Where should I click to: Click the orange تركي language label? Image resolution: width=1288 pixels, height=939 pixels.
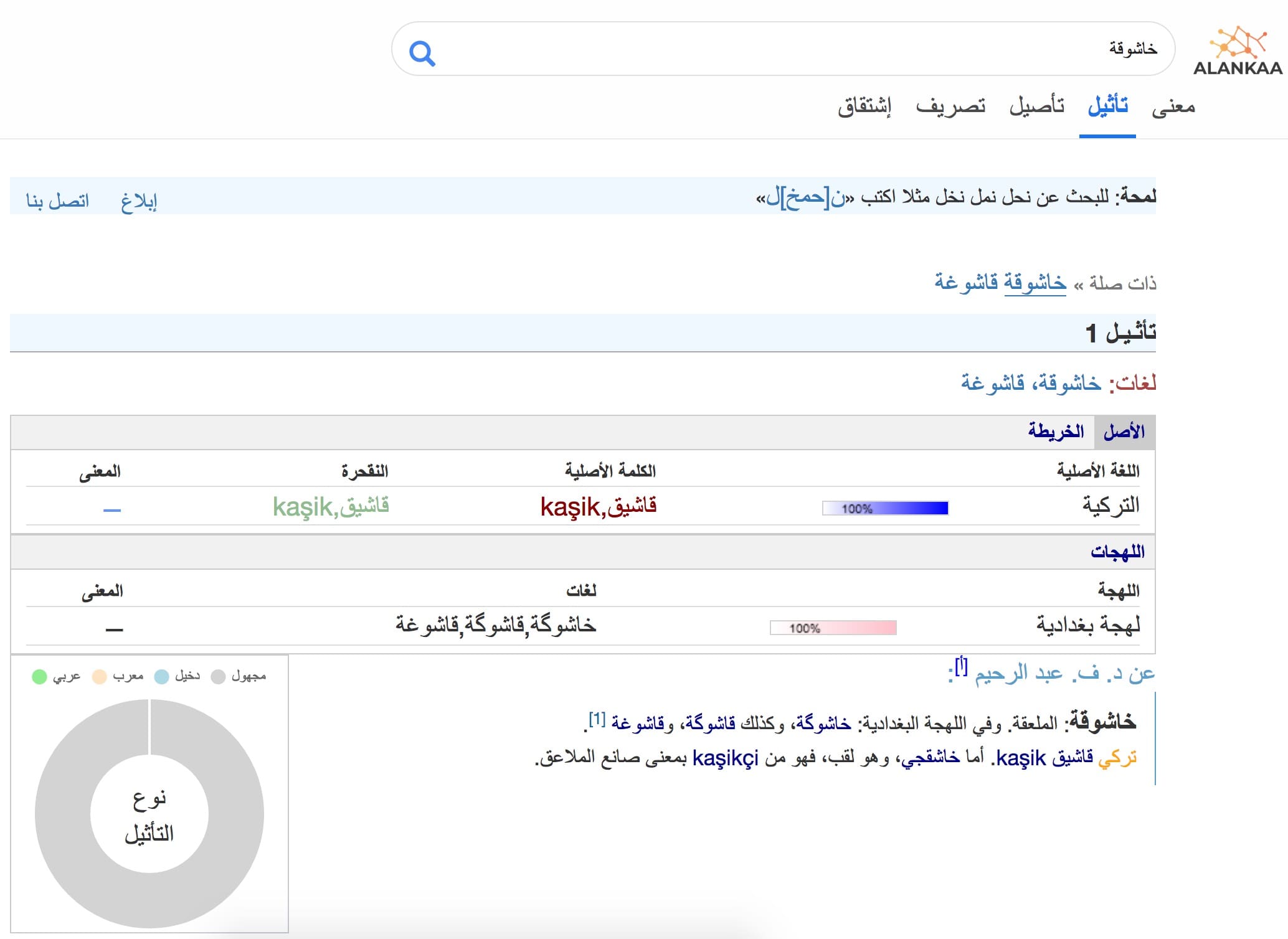tap(1117, 758)
